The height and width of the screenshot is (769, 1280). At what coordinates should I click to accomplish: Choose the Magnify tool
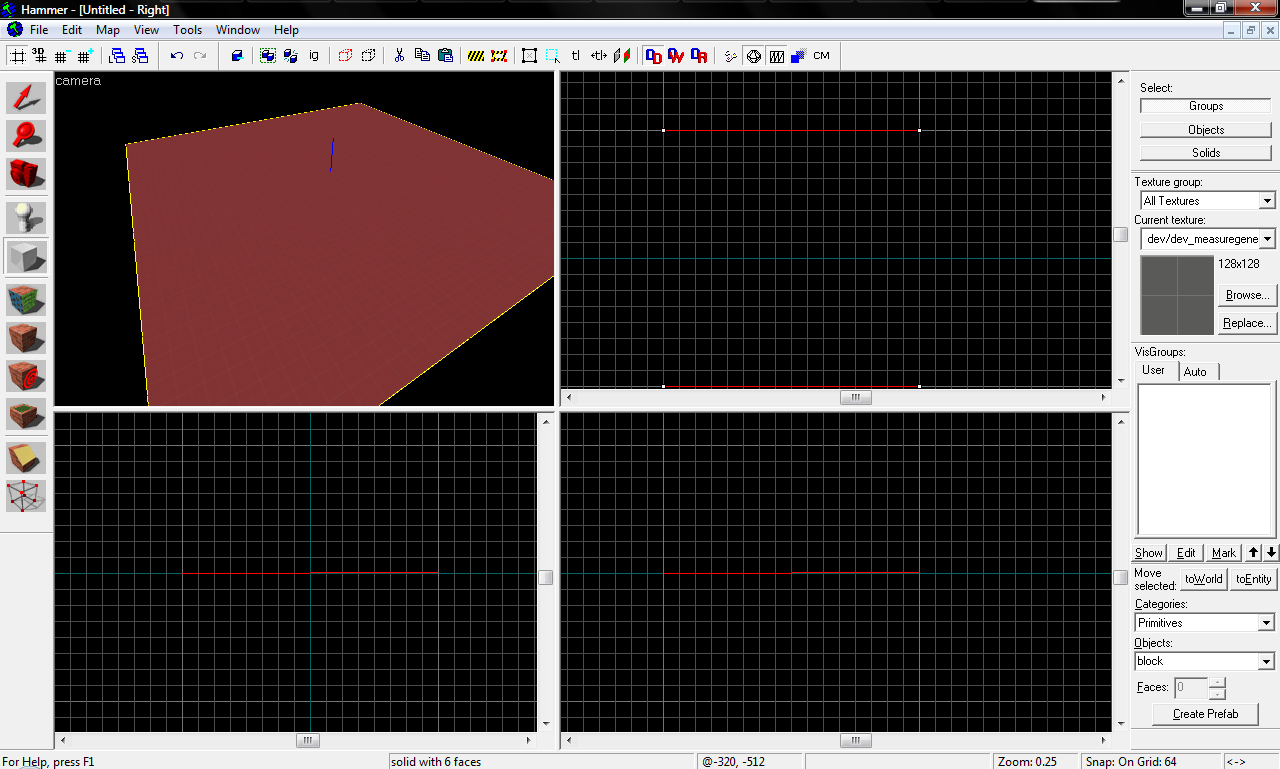[26, 136]
